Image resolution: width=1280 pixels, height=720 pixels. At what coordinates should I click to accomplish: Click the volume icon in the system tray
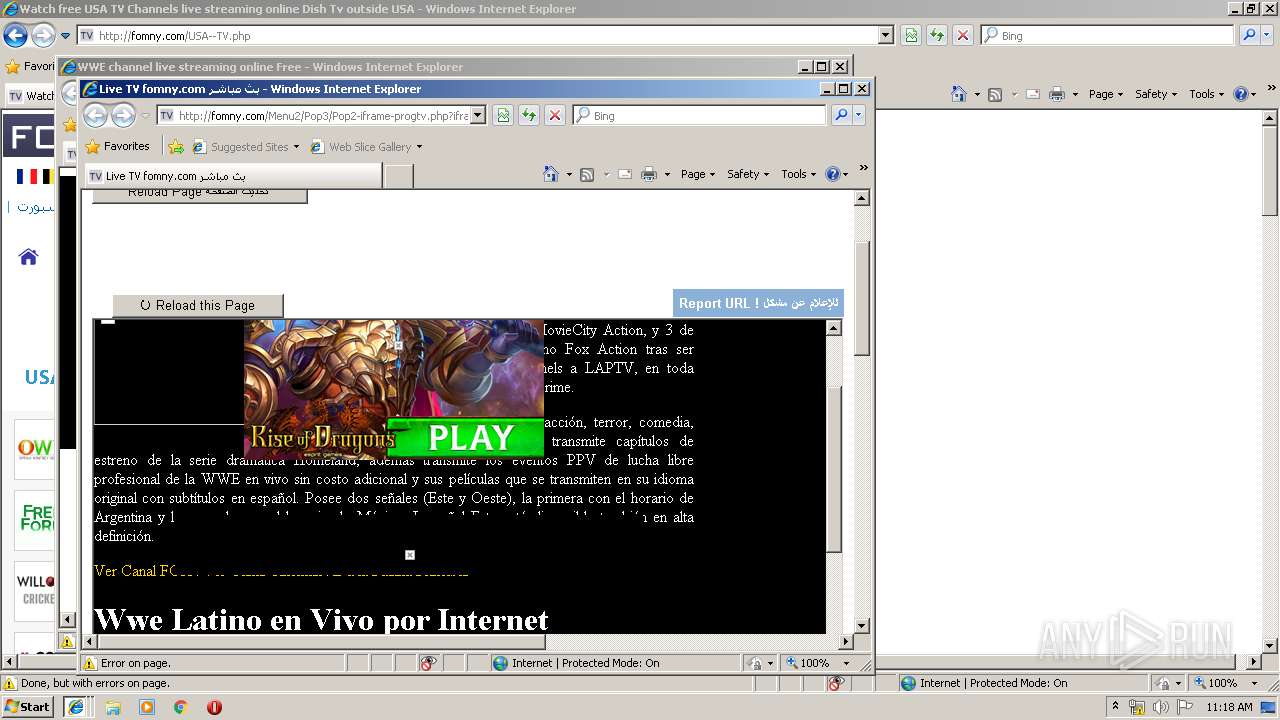pos(1161,707)
